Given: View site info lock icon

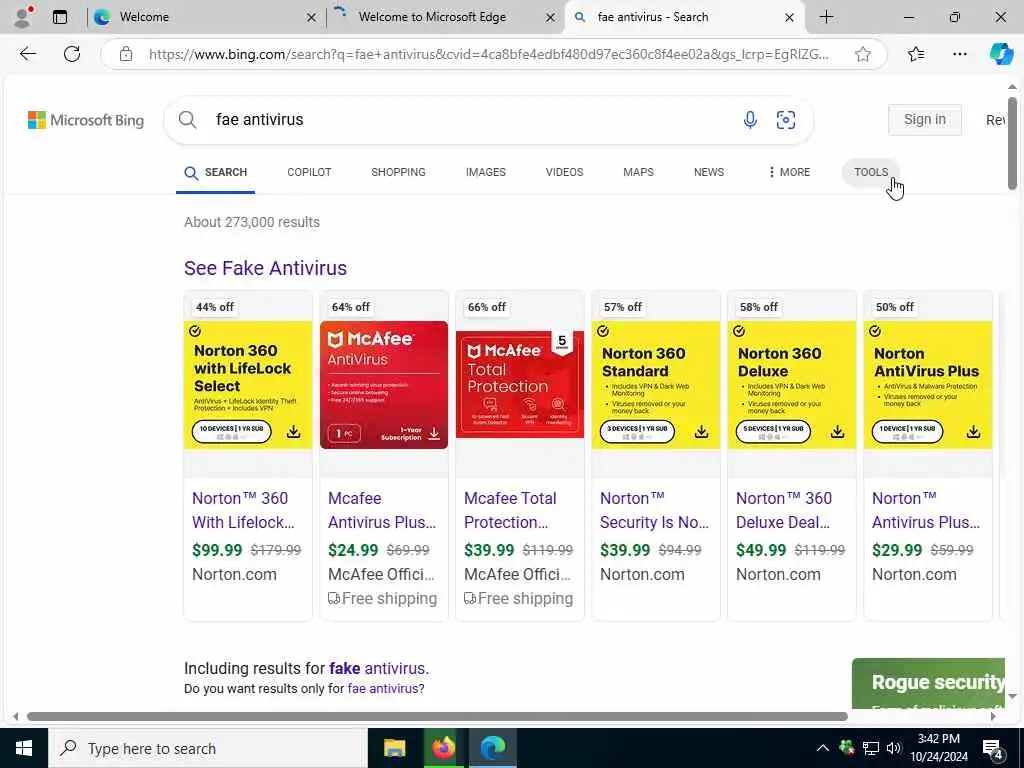Looking at the screenshot, I should pos(126,54).
